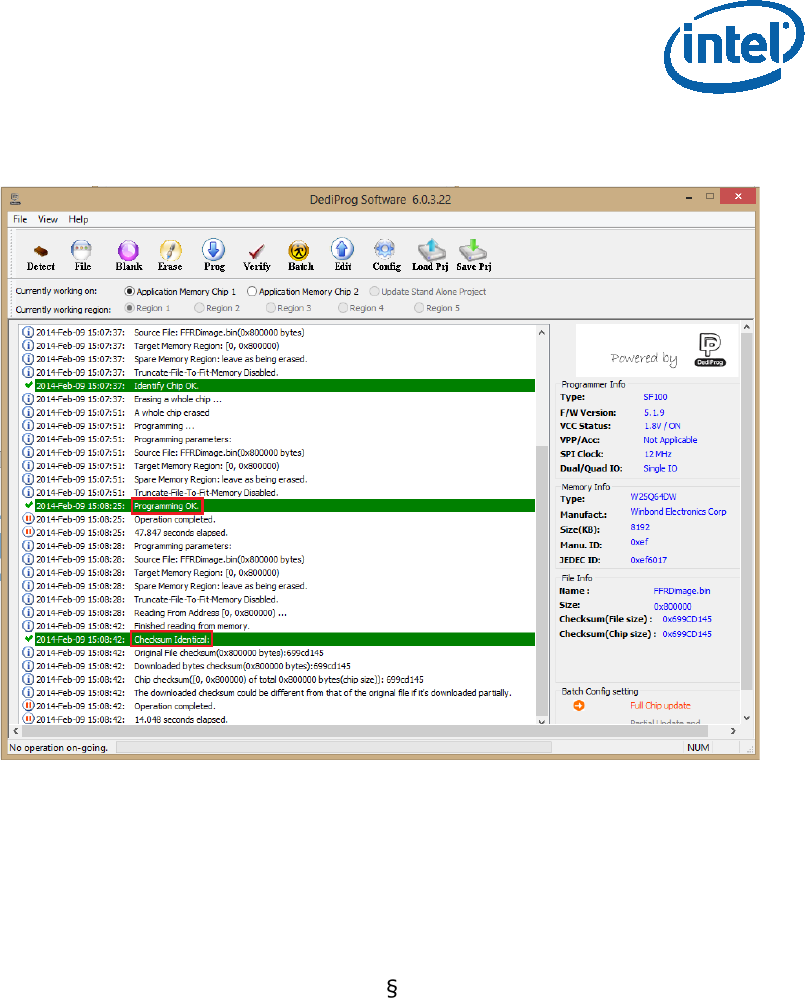The width and height of the screenshot is (805, 998).
Task: Open Config gear toolbar icon
Action: click(386, 255)
